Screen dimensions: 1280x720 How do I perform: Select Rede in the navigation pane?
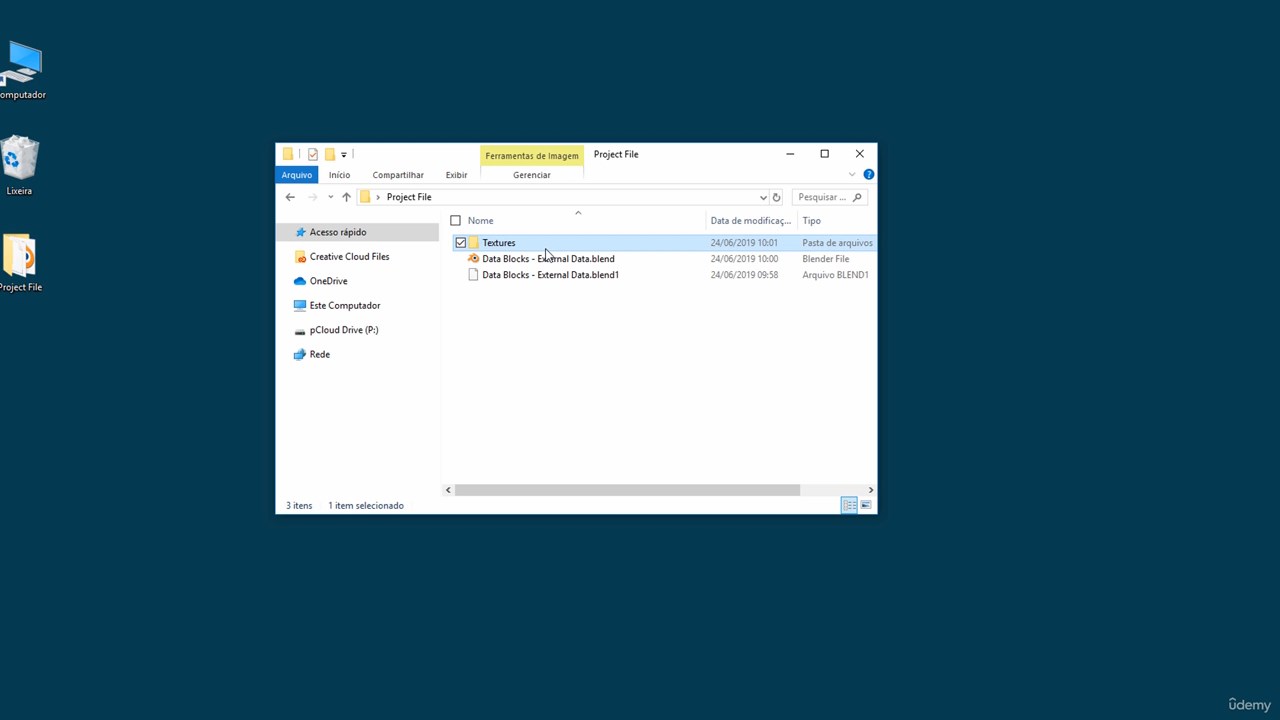(319, 355)
